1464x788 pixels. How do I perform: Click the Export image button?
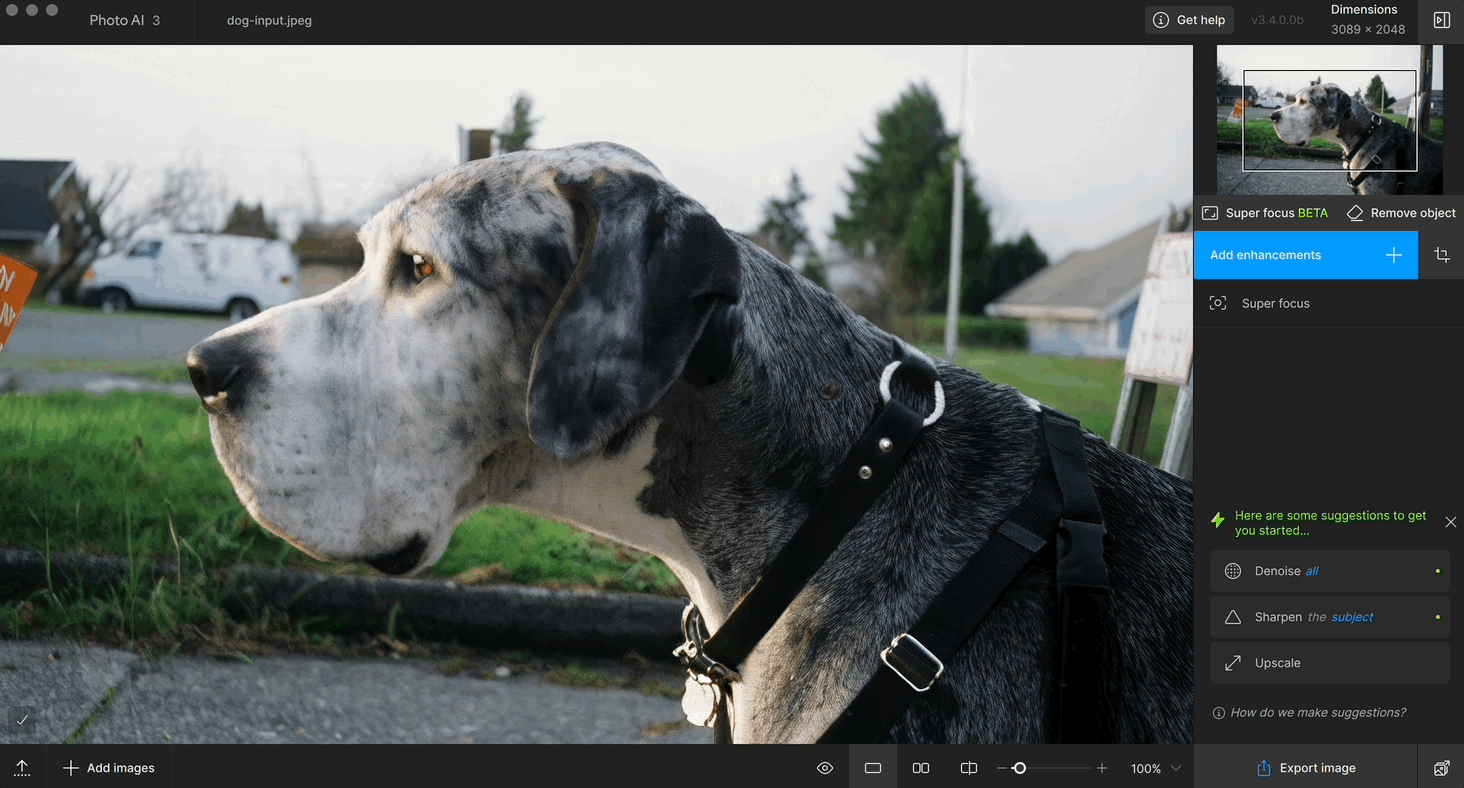pos(1306,768)
